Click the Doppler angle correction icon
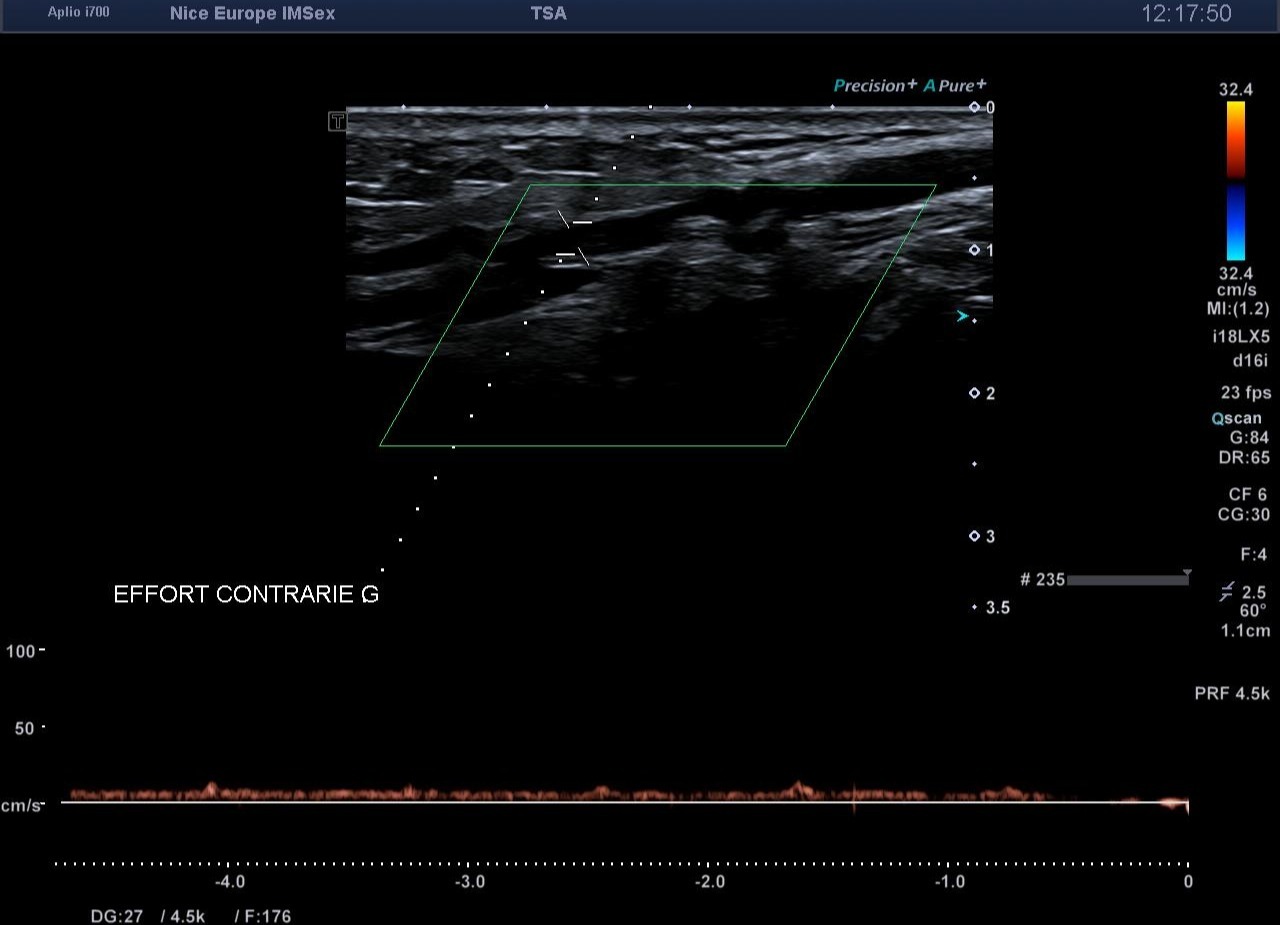The height and width of the screenshot is (925, 1280). [1226, 593]
